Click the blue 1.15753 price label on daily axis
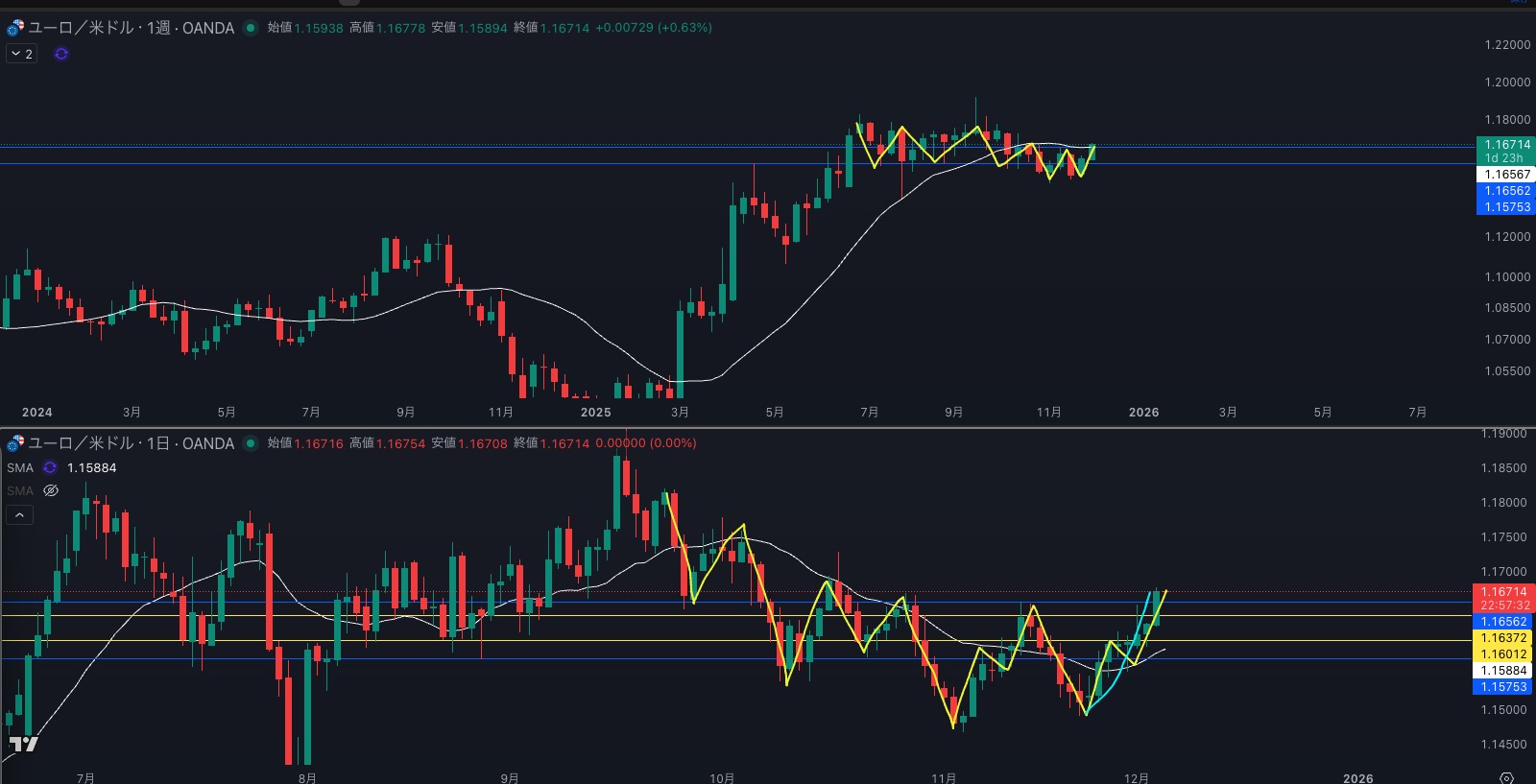 point(1503,687)
